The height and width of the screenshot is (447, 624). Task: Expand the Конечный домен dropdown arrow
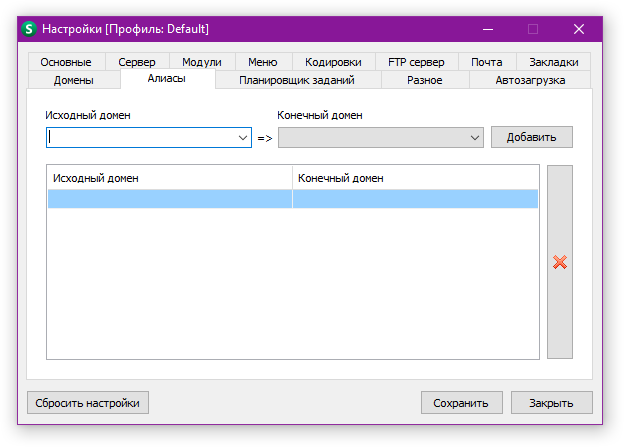(x=476, y=137)
